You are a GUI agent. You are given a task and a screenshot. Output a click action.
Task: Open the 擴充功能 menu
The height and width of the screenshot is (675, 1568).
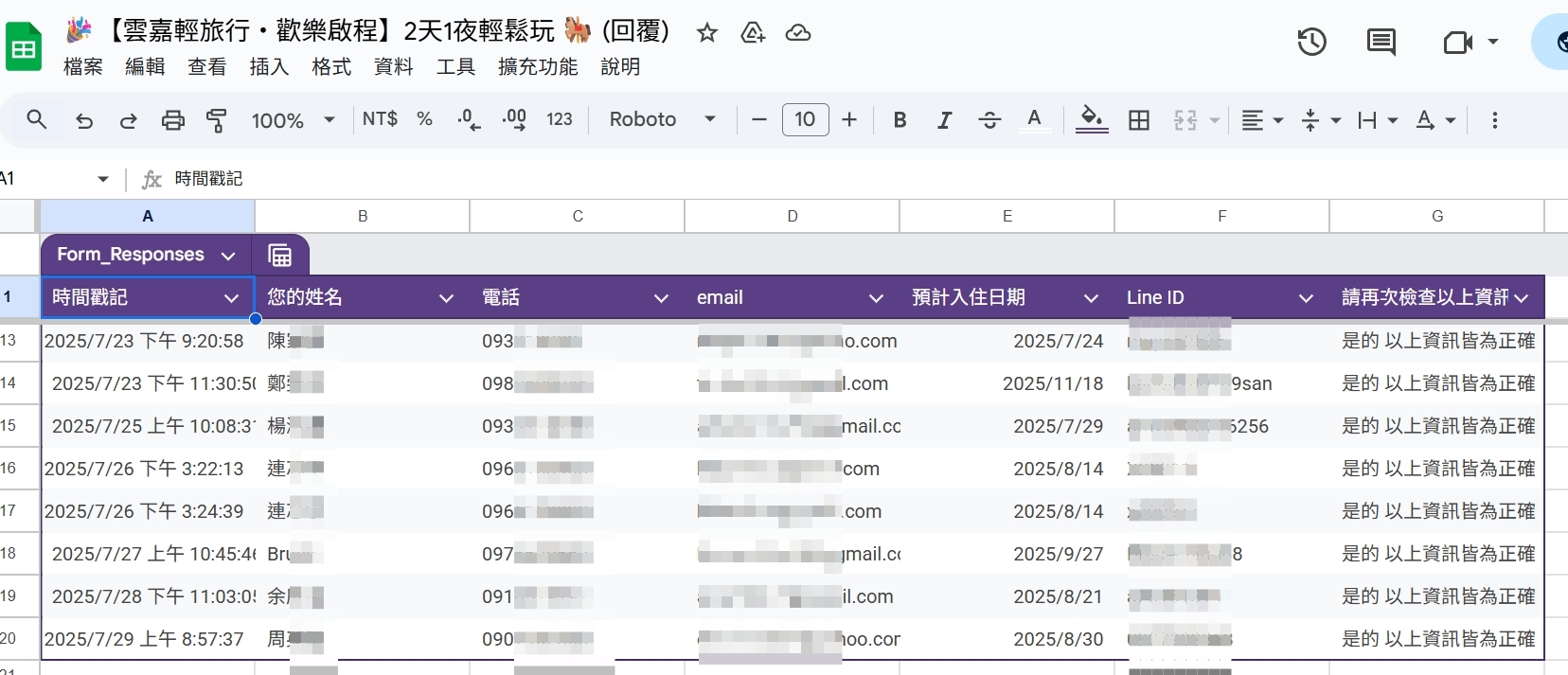coord(538,66)
